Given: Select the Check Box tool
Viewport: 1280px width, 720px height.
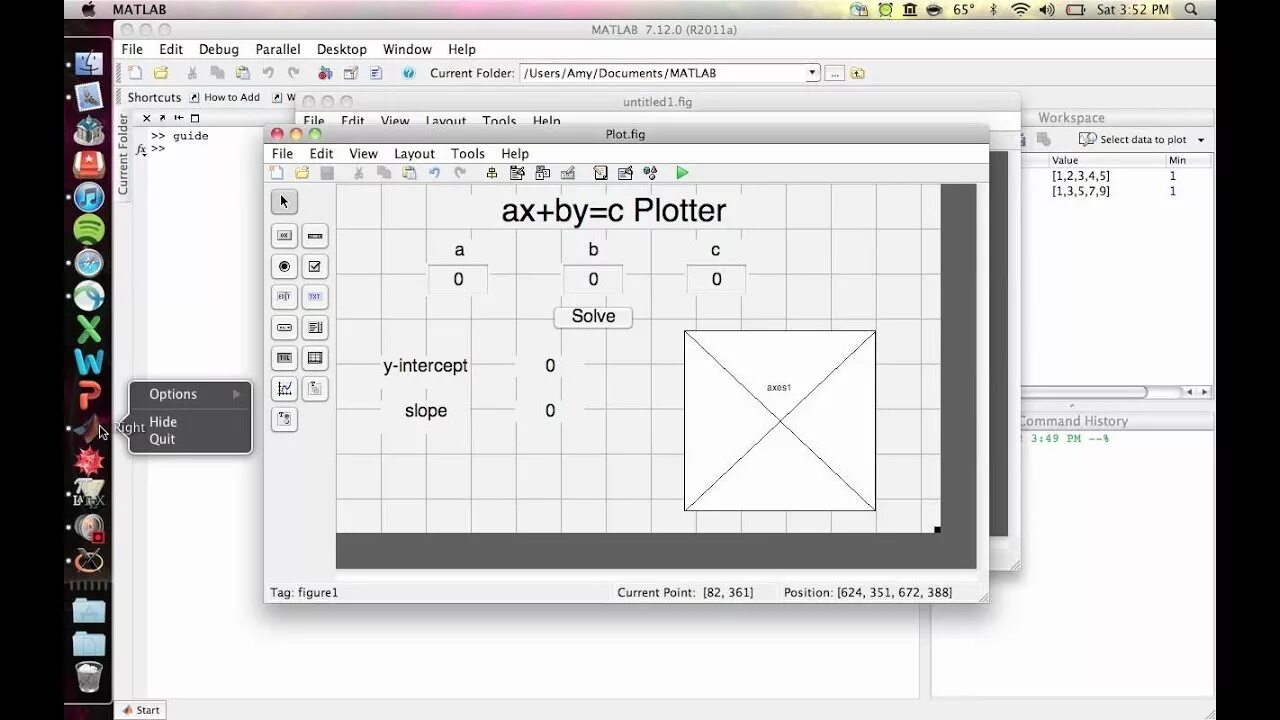Looking at the screenshot, I should [315, 266].
